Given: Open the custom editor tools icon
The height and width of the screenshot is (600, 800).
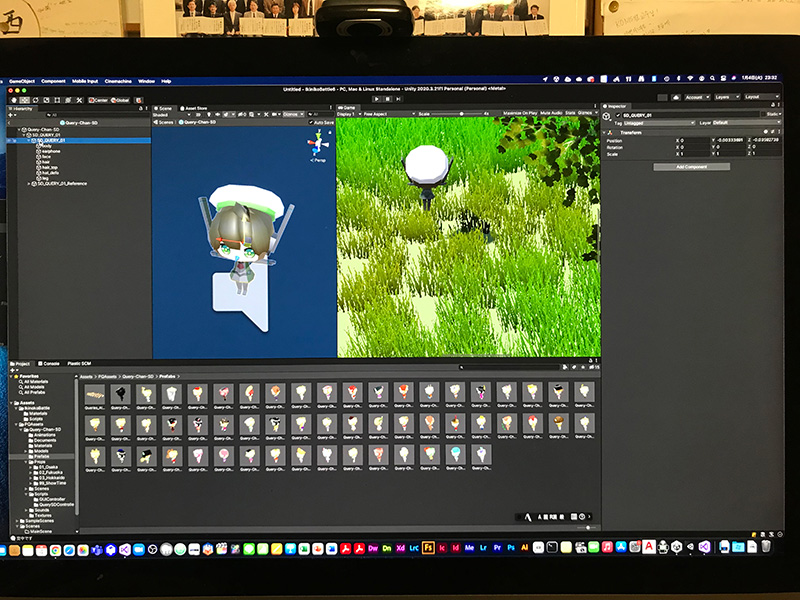Looking at the screenshot, I should click(79, 100).
